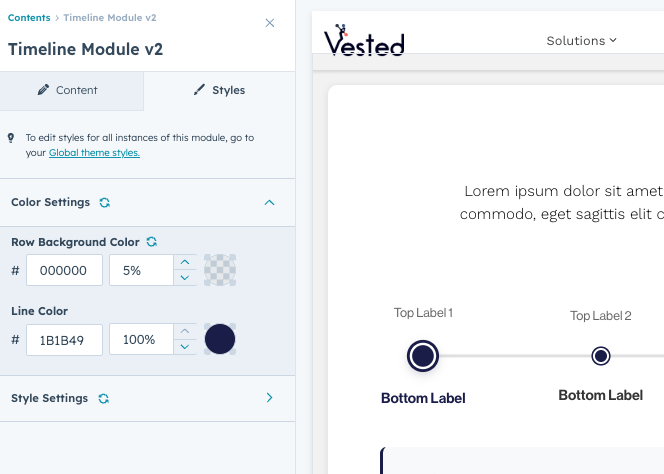Image resolution: width=664 pixels, height=474 pixels.
Task: Select the Styles tab
Action: (219, 90)
